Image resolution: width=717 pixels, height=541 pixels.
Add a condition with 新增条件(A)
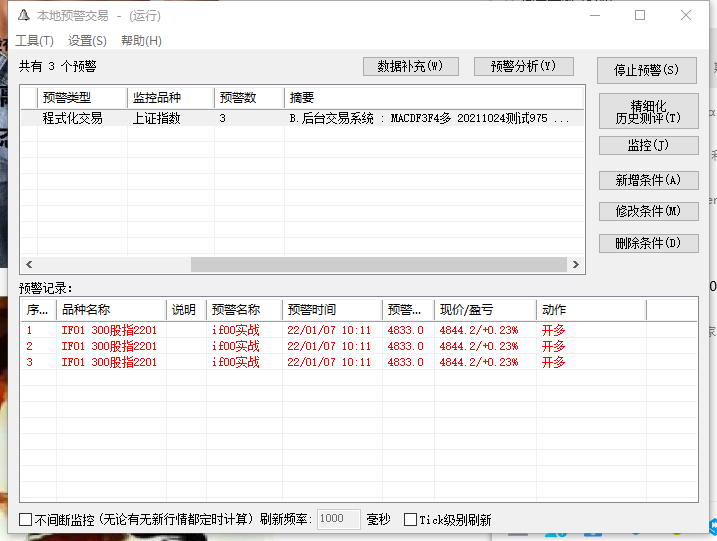646,181
